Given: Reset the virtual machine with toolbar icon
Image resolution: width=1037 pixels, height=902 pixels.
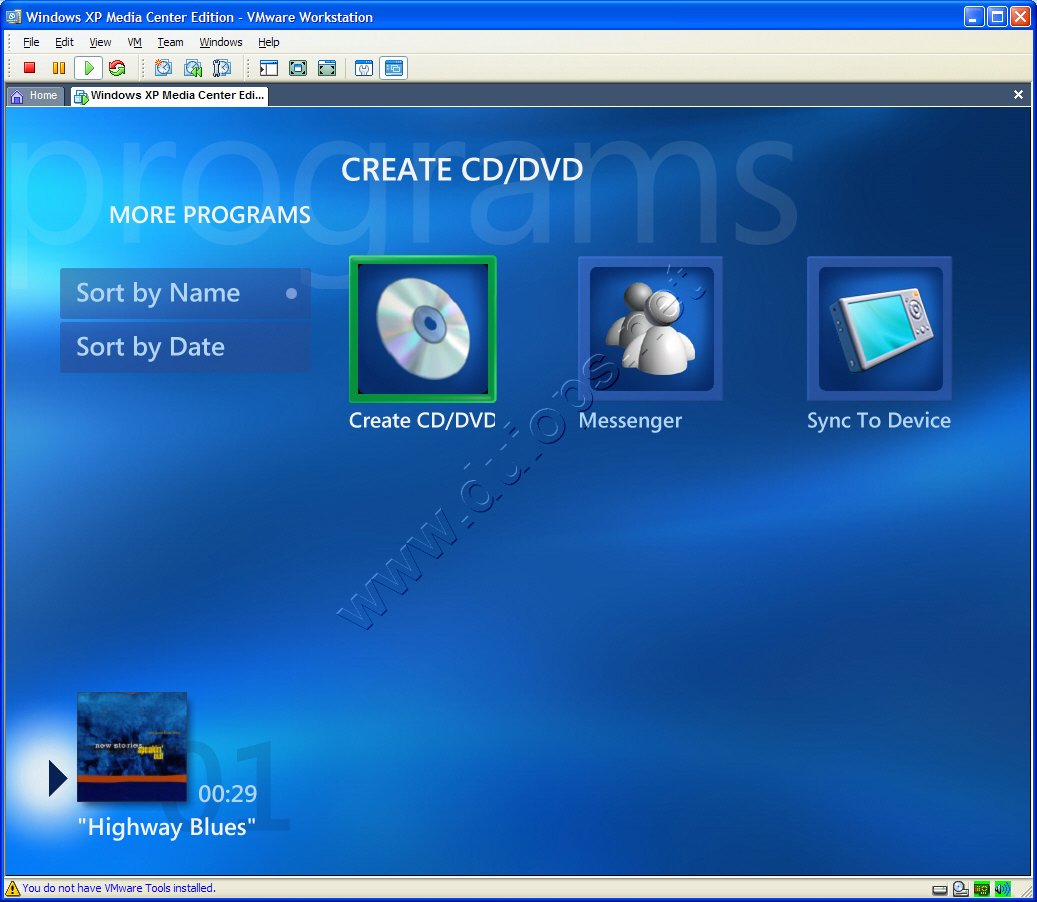Looking at the screenshot, I should tap(117, 68).
